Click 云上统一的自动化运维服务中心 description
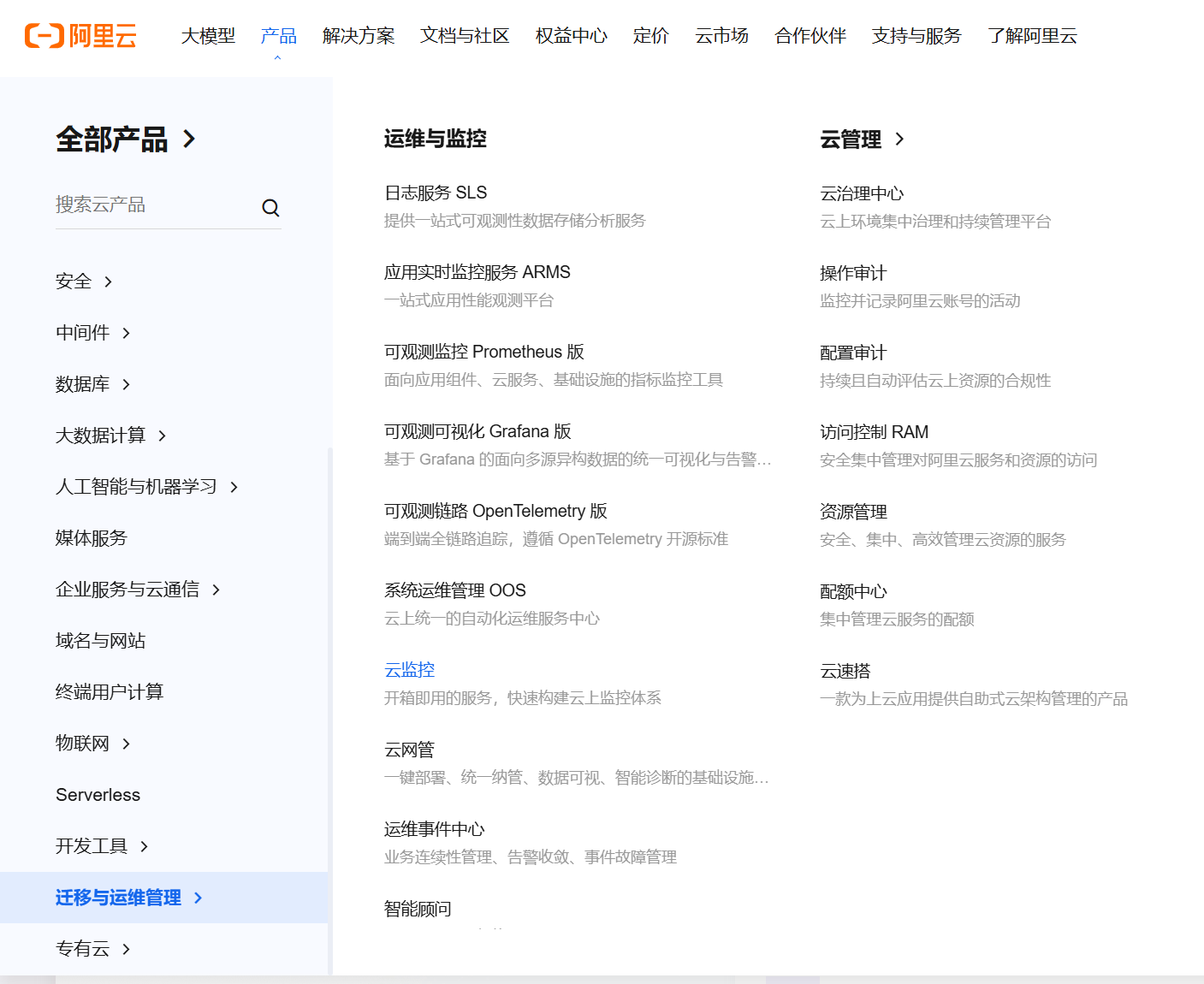Viewport: 1204px width, 984px height. (x=492, y=619)
